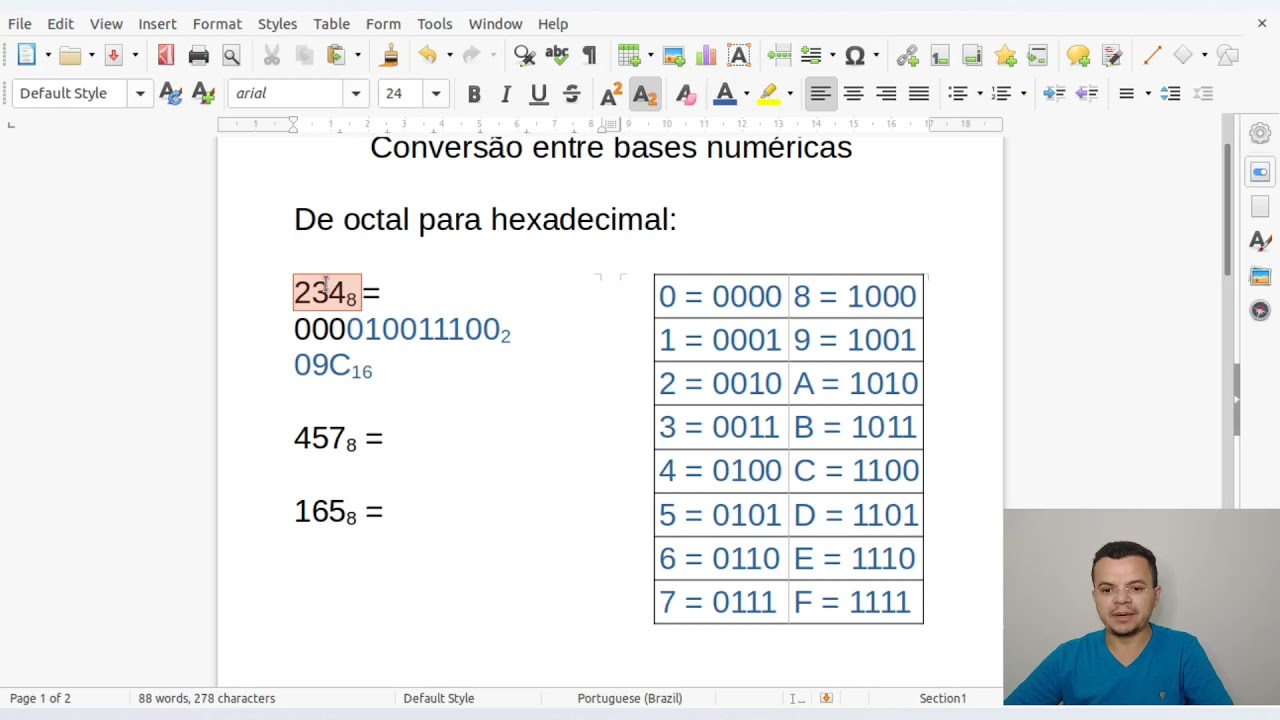Viewport: 1280px width, 720px height.
Task: Click the Open folder icon
Action: 70,55
